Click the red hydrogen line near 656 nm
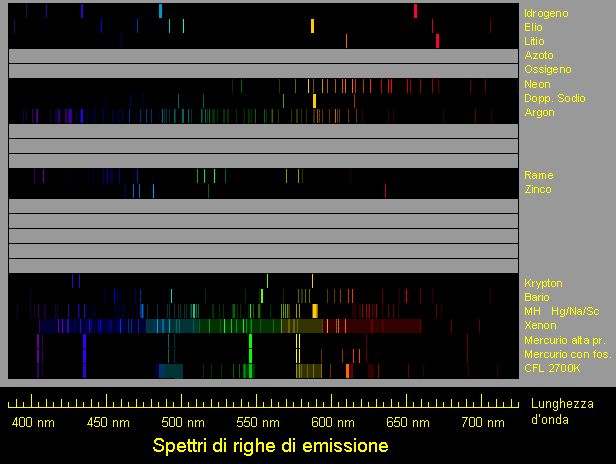616x464 pixels. coord(415,11)
